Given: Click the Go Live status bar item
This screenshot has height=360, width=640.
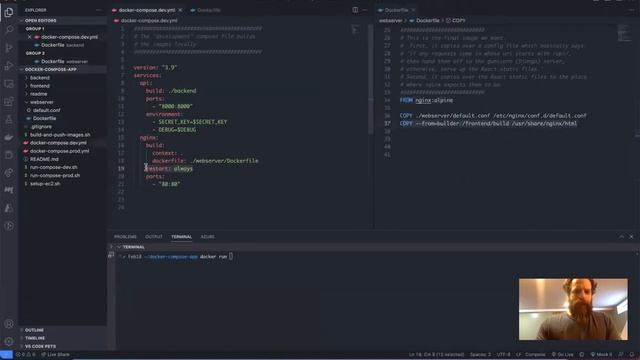Looking at the screenshot, I should click(x=562, y=354).
